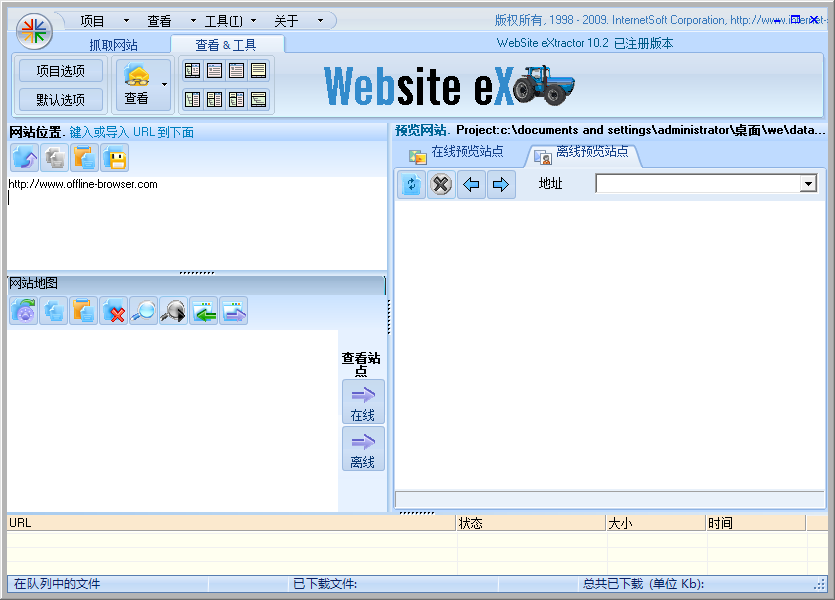835x600 pixels.
Task: Open the 地址 combo box dropdown arrow
Action: pos(808,184)
